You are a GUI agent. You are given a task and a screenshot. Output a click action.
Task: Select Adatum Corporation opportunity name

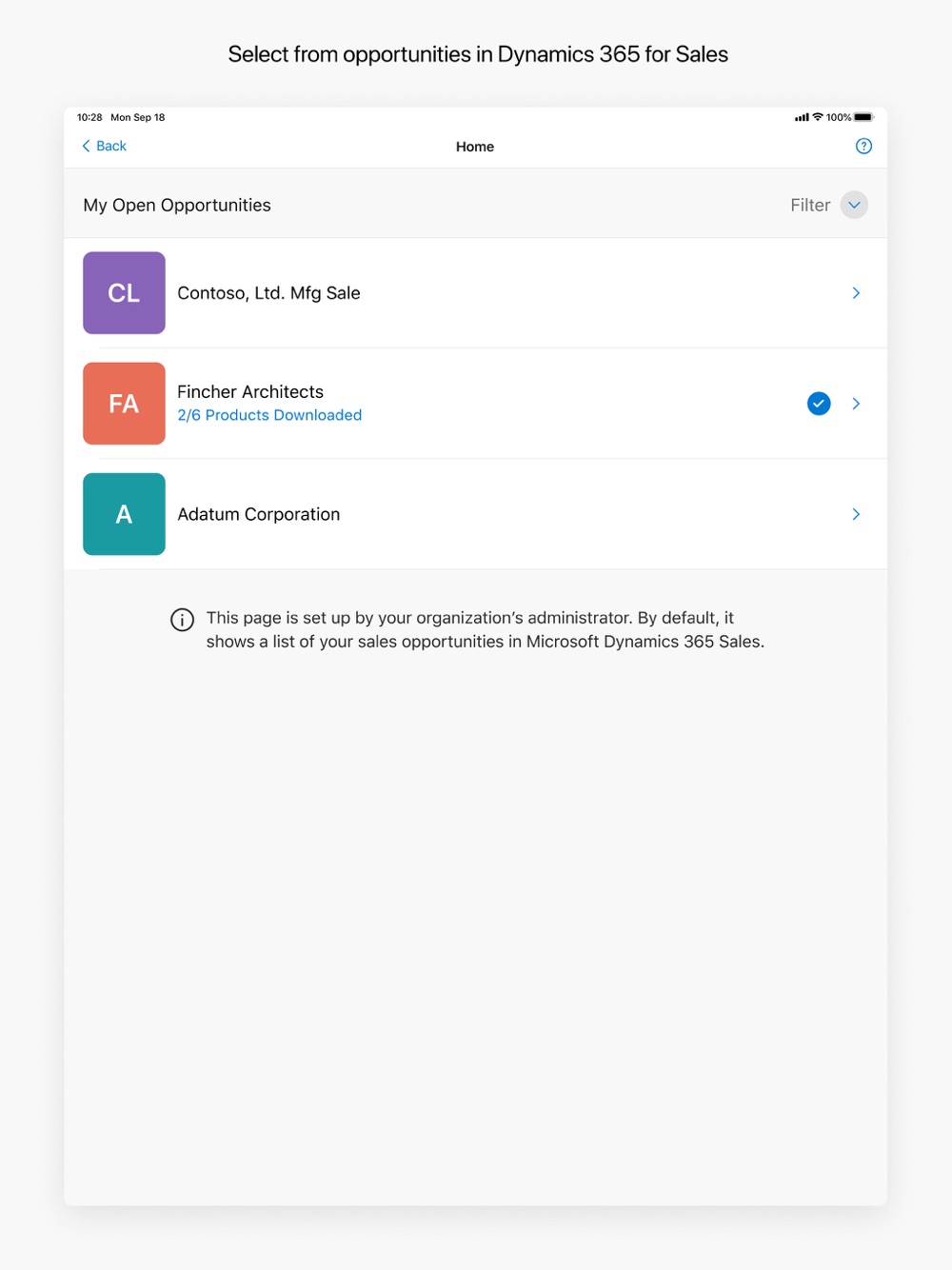(258, 514)
